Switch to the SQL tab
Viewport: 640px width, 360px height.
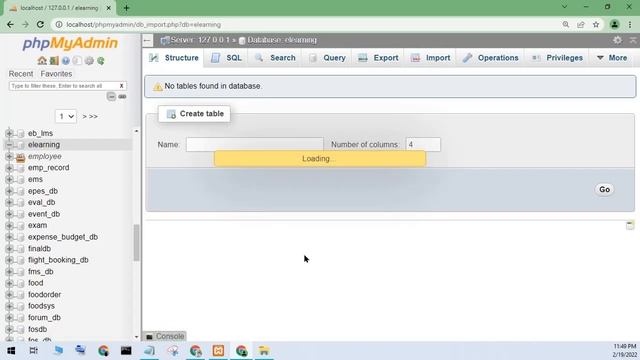point(227,58)
